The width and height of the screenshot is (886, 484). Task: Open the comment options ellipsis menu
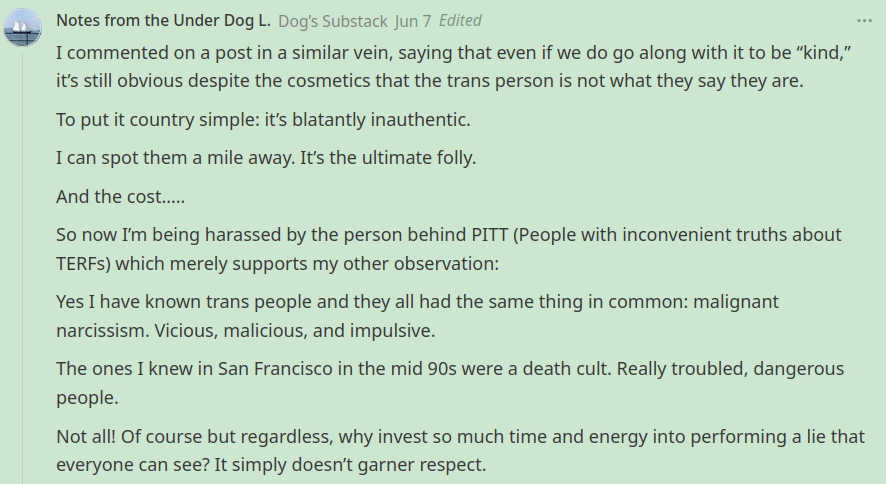[x=864, y=21]
